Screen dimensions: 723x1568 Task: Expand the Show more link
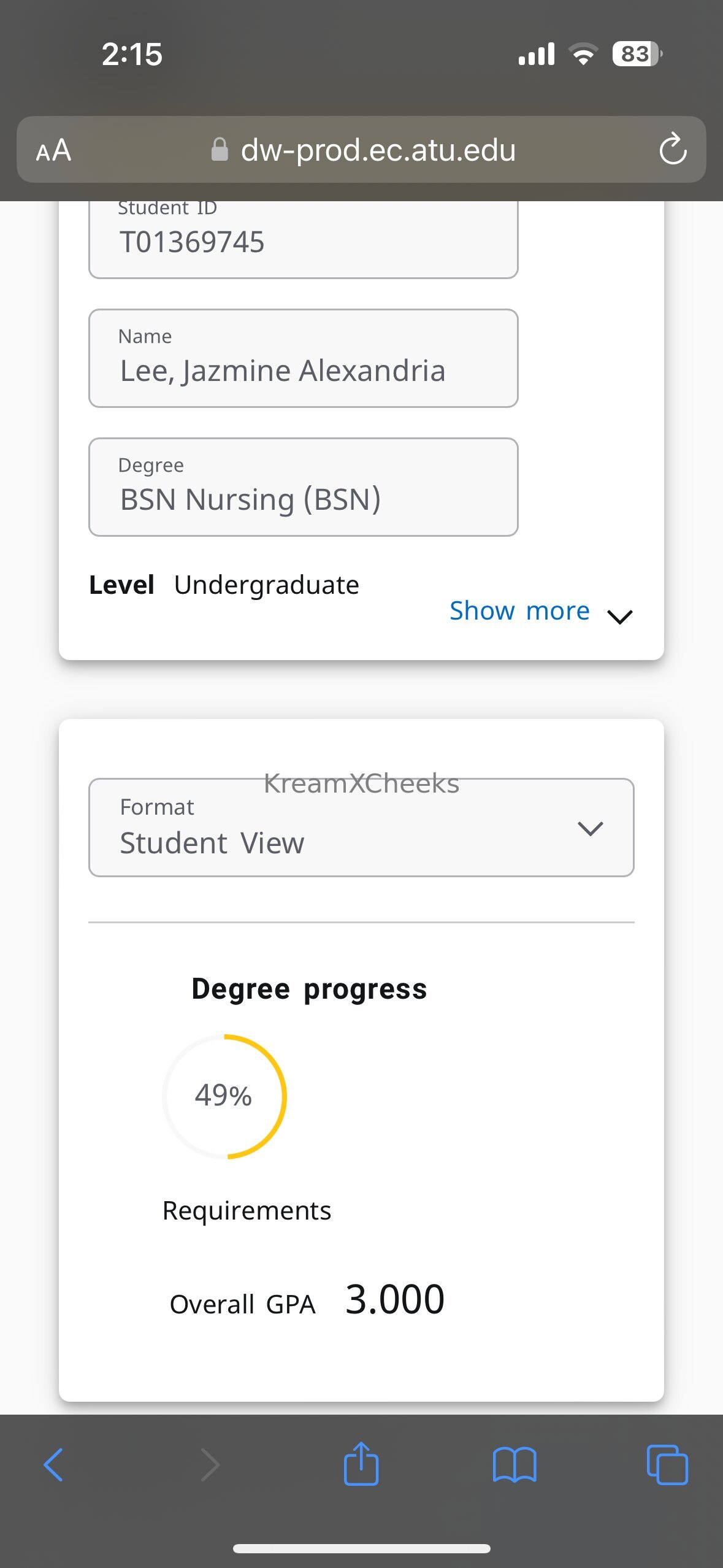click(x=519, y=611)
